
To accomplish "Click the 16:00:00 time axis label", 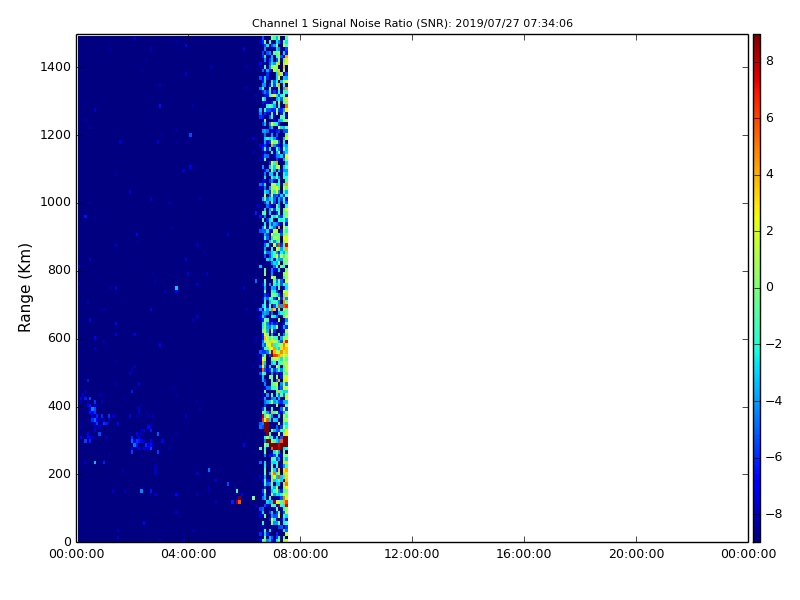I will pos(523,554).
